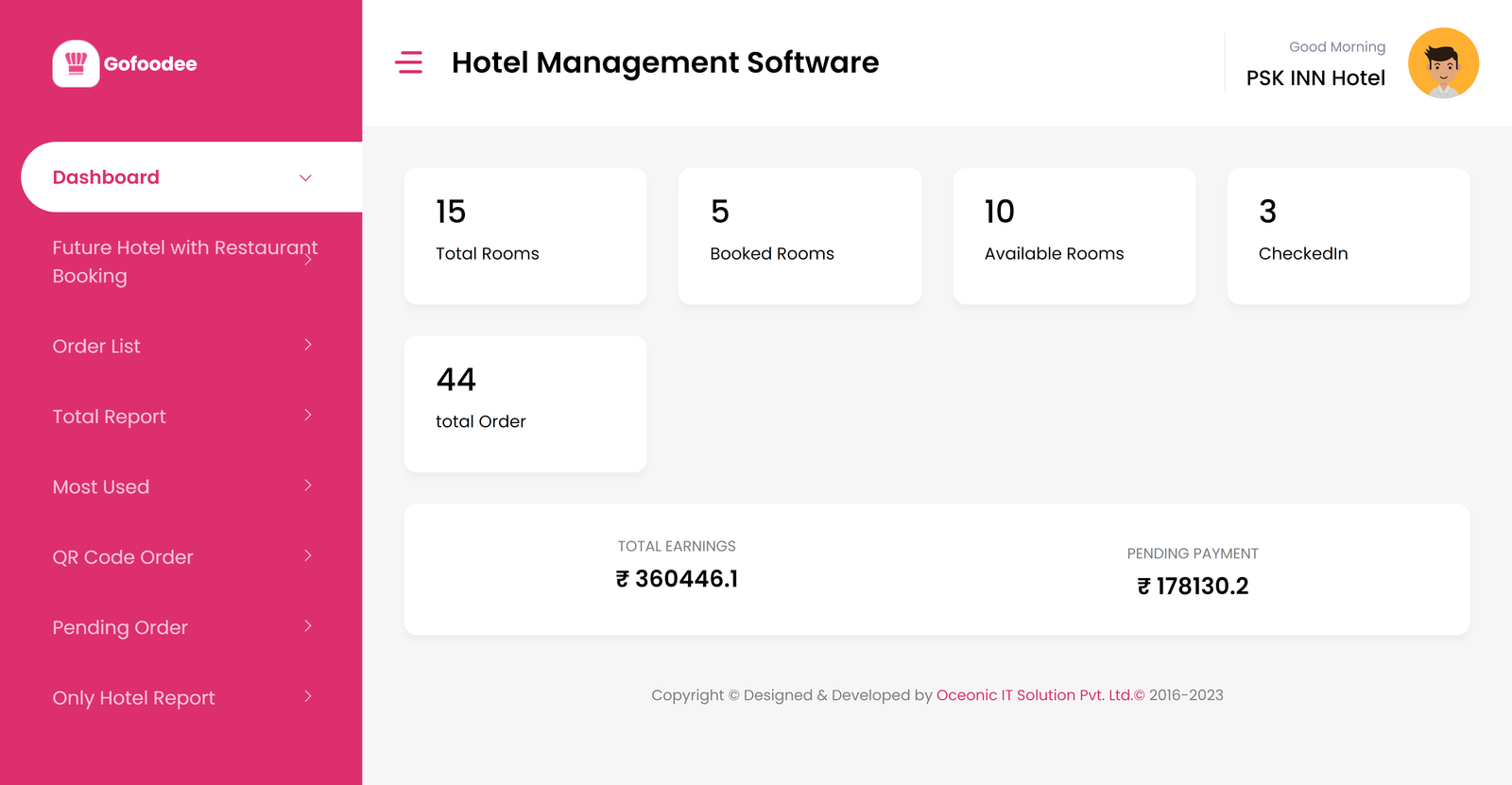Open the Booked Rooms card
This screenshot has width=1512, height=785.
click(x=799, y=236)
